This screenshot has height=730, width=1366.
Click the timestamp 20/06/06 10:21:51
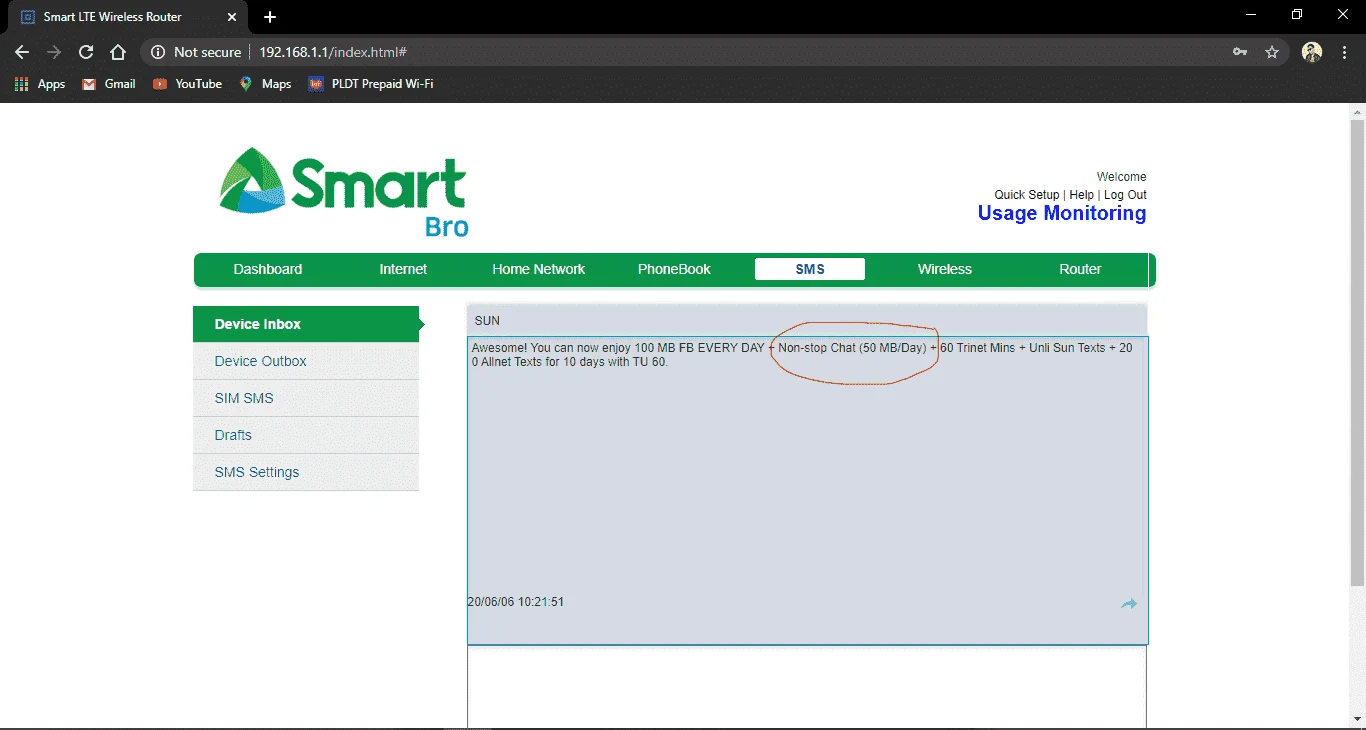(x=516, y=602)
